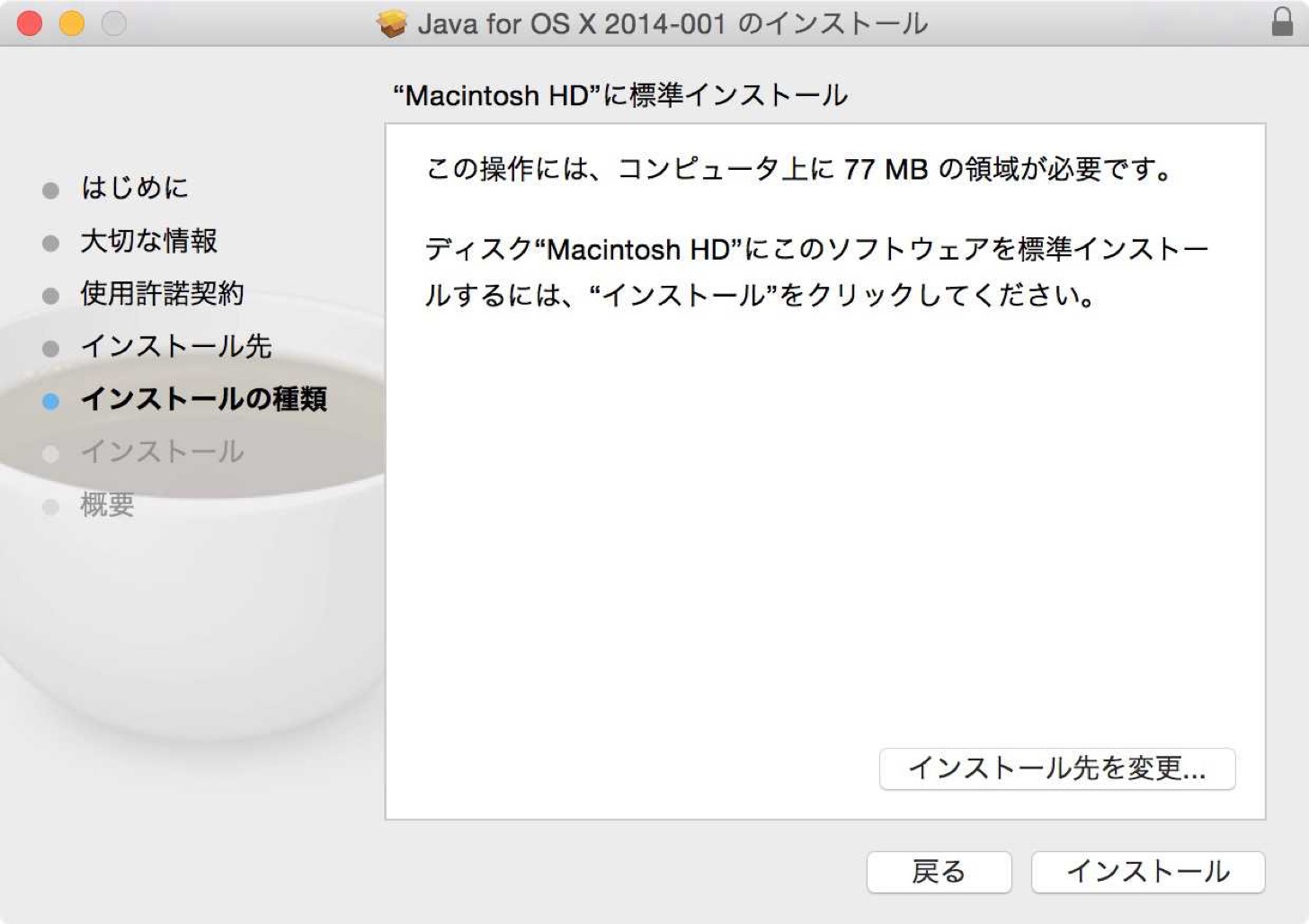Click the 戻る button to go back
Viewport: 1309px width, 924px height.
click(939, 872)
